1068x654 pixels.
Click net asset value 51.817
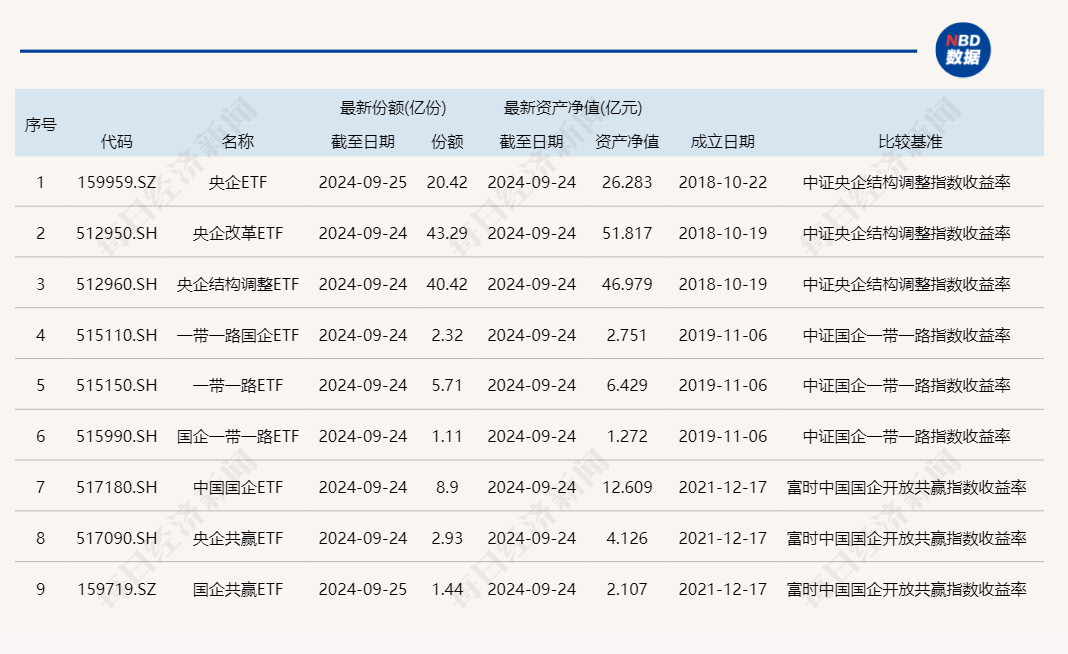tap(627, 233)
